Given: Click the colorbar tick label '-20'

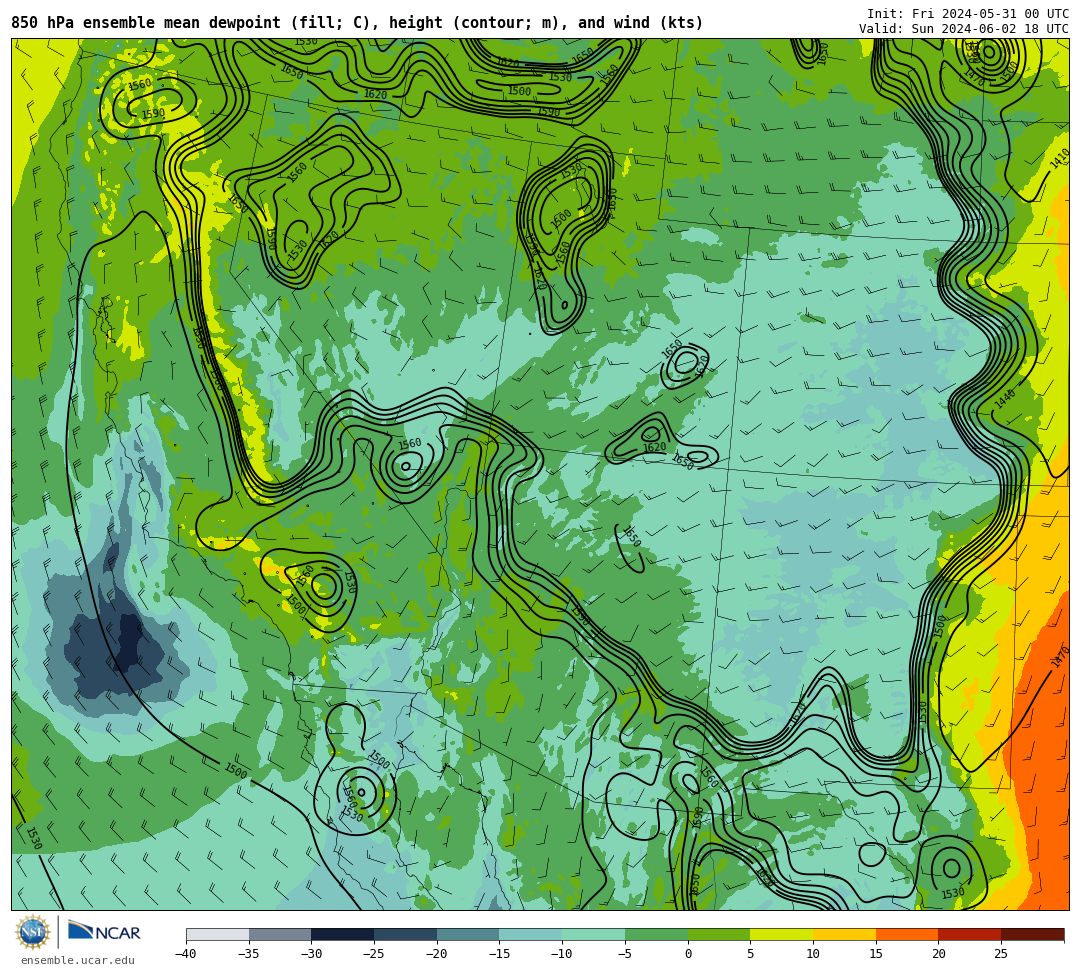Looking at the screenshot, I should pyautogui.click(x=436, y=954).
